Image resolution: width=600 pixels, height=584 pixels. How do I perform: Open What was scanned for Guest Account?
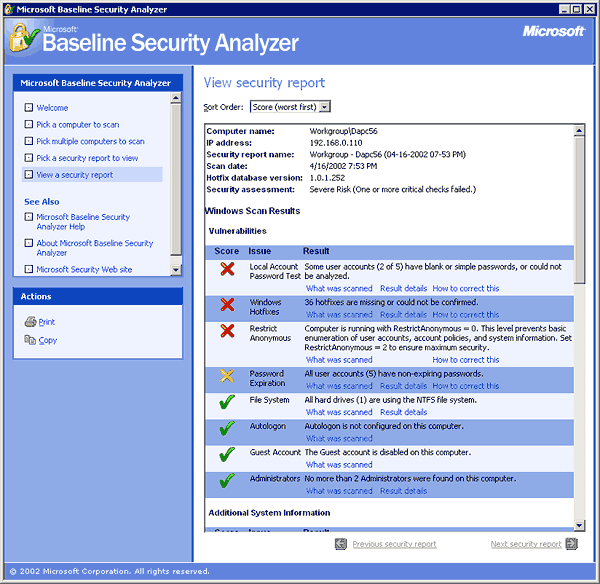pyautogui.click(x=339, y=465)
